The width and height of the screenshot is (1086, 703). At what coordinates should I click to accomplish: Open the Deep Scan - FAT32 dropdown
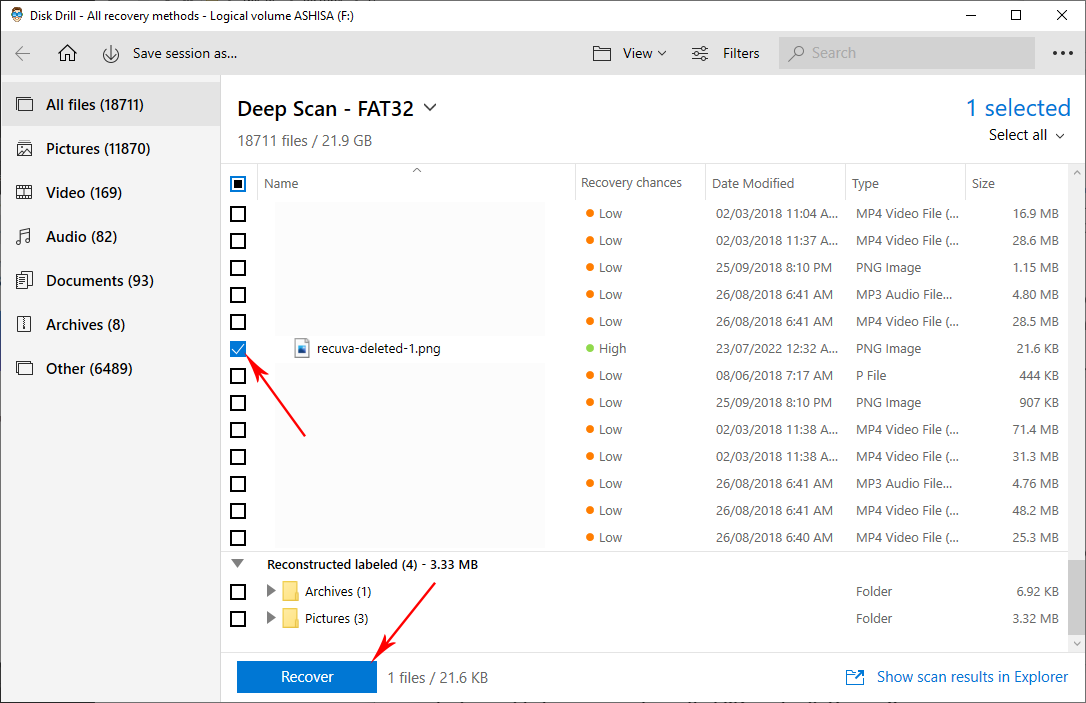pyautogui.click(x=430, y=108)
